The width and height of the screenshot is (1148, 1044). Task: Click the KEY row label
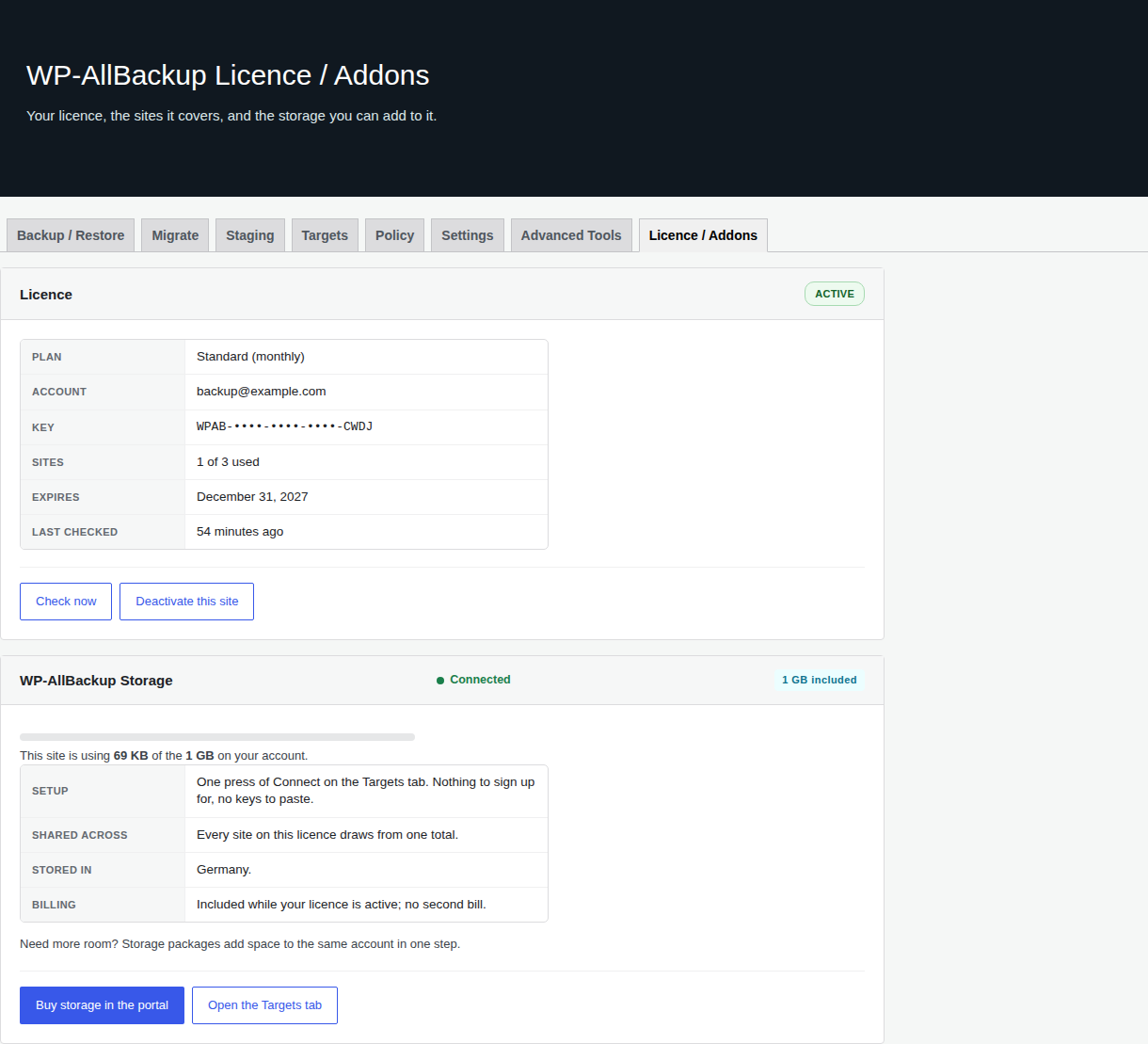tap(43, 427)
